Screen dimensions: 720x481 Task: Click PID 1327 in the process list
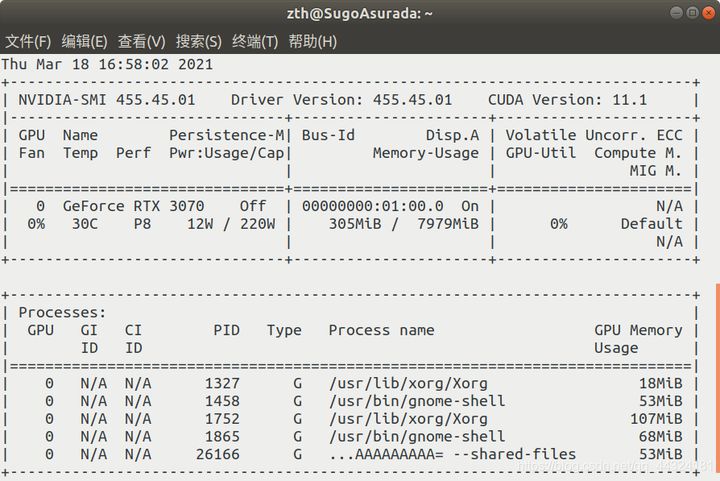pyautogui.click(x=222, y=383)
